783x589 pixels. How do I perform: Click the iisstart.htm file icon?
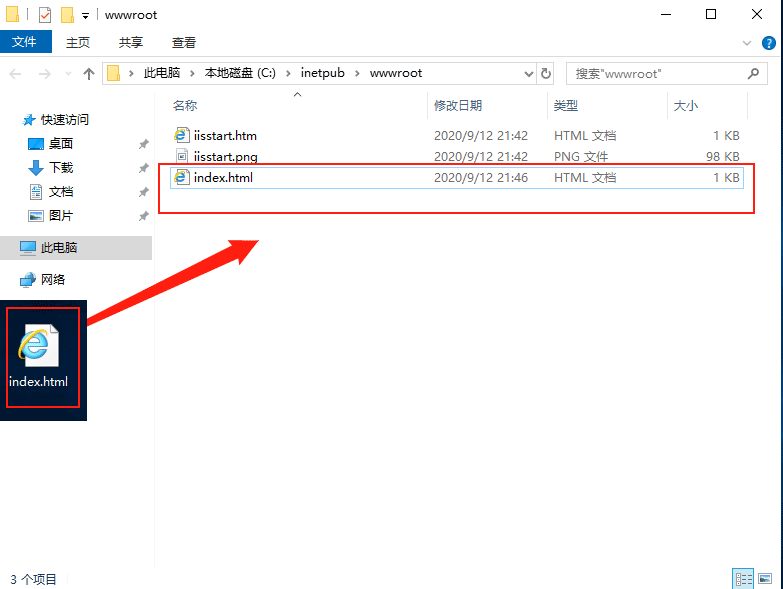(x=181, y=135)
